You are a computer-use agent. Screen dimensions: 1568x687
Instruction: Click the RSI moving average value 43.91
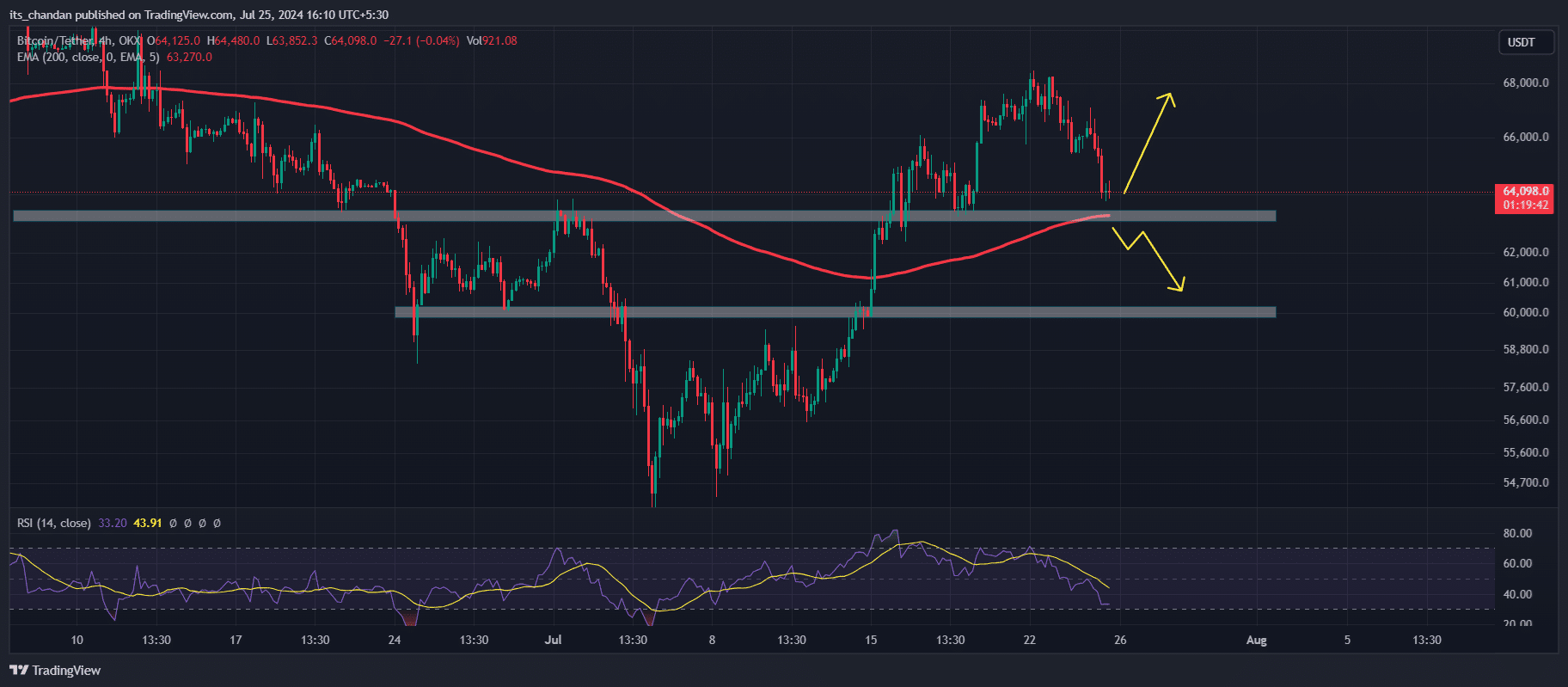(x=148, y=523)
